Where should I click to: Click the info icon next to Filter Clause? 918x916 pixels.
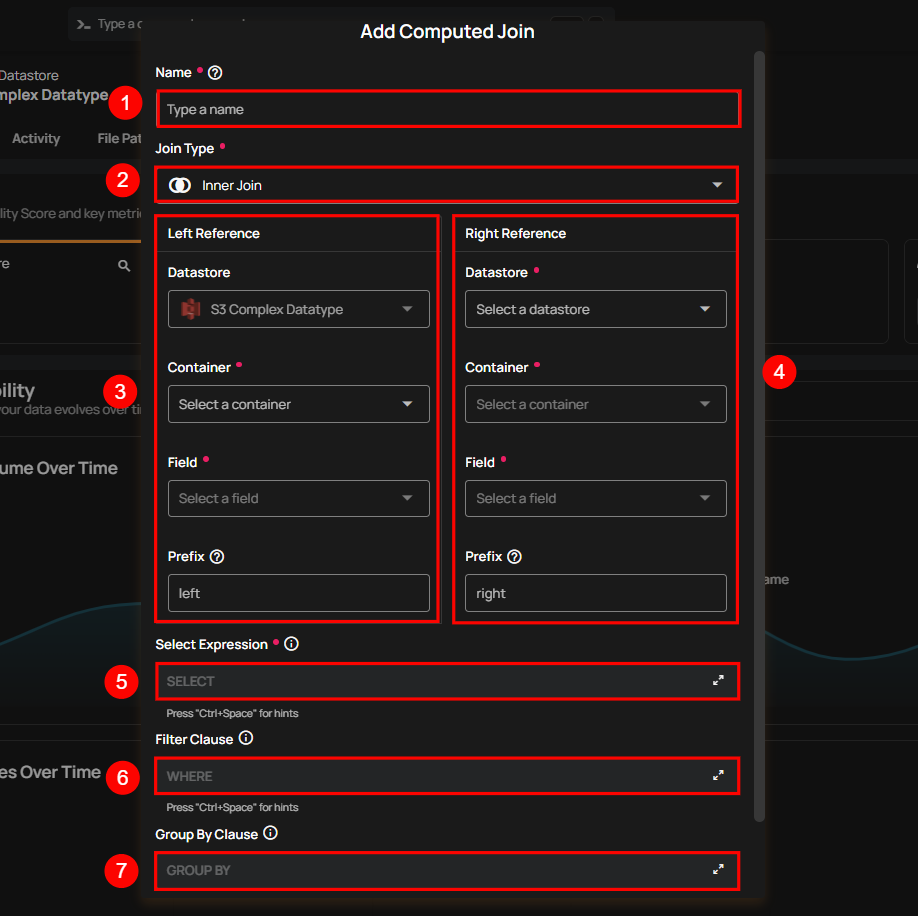[x=246, y=739]
